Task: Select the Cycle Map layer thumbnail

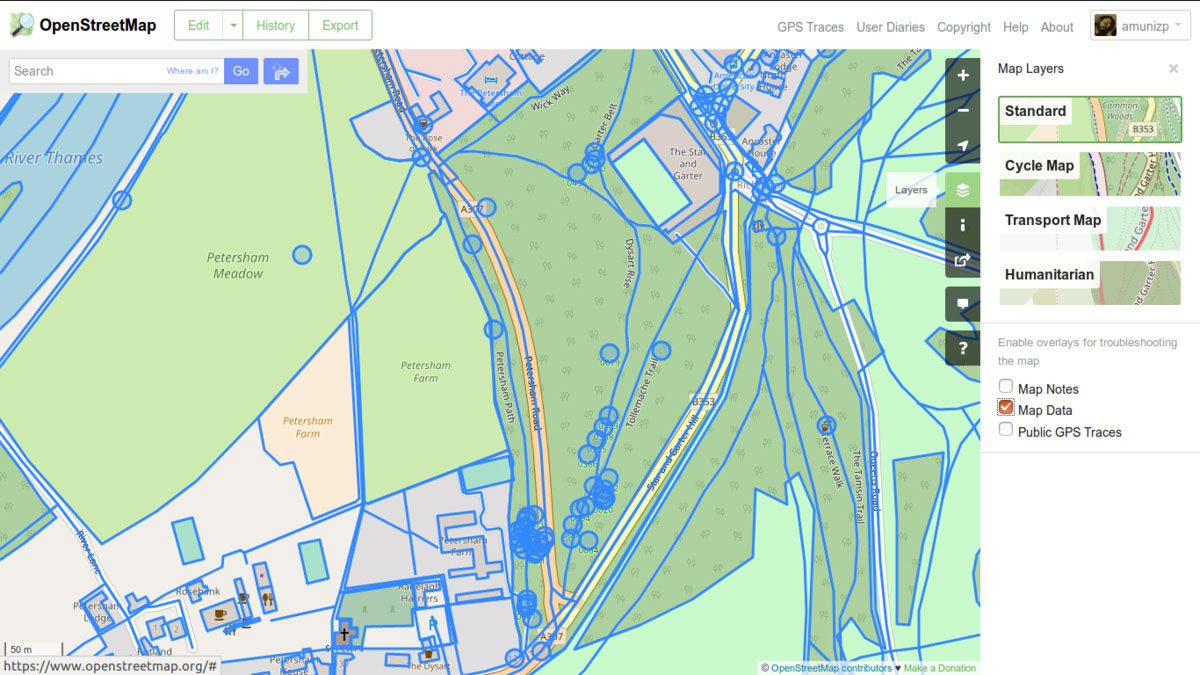Action: point(1090,174)
